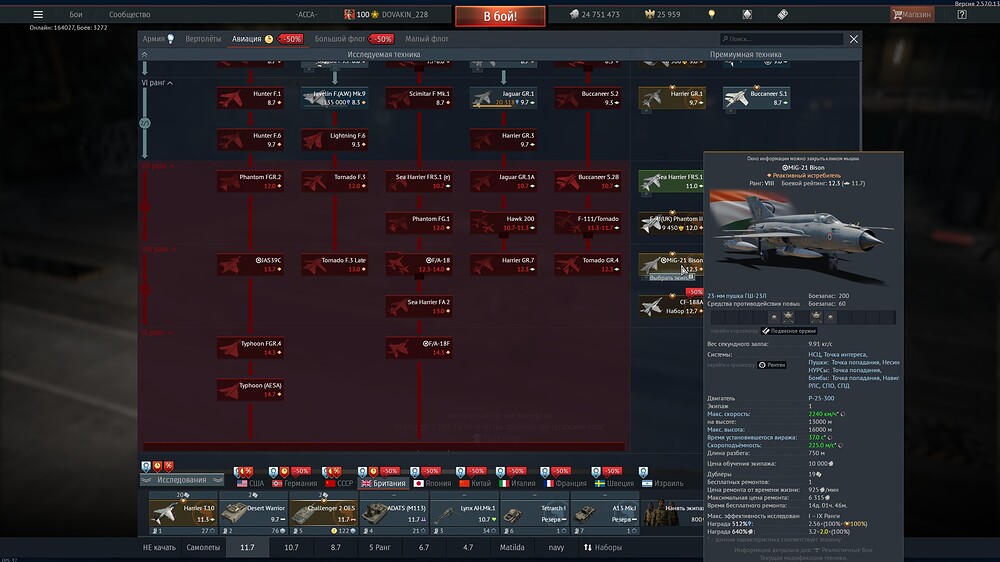Click the Golden Eagles balance 25 959

(x=663, y=14)
